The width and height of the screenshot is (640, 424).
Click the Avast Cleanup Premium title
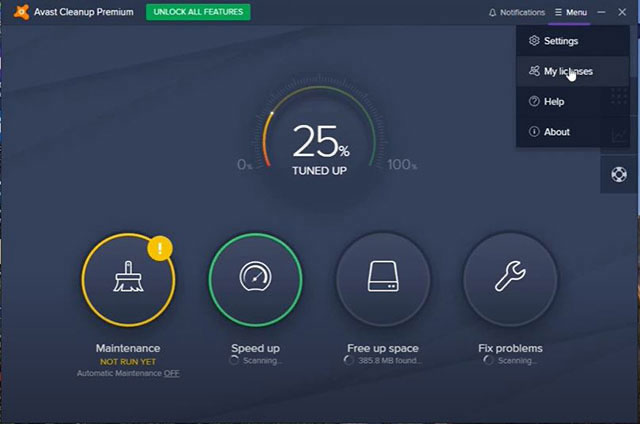click(x=84, y=12)
